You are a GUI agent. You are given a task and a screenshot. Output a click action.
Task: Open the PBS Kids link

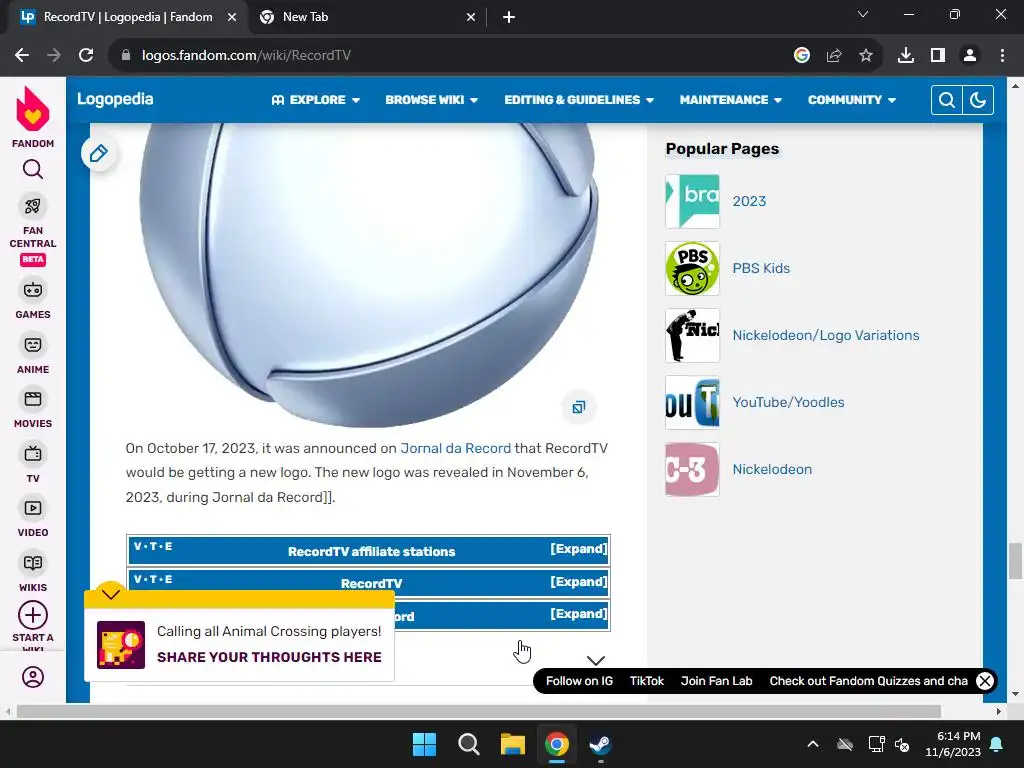coord(761,268)
